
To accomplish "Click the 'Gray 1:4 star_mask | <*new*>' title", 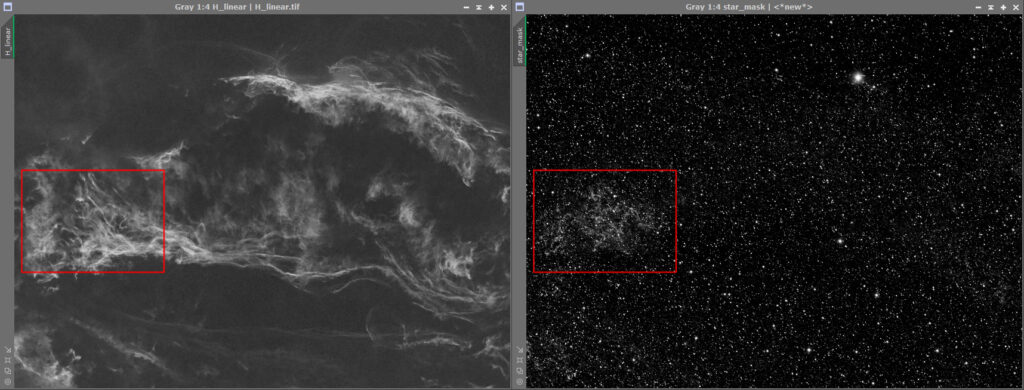I will click(749, 7).
